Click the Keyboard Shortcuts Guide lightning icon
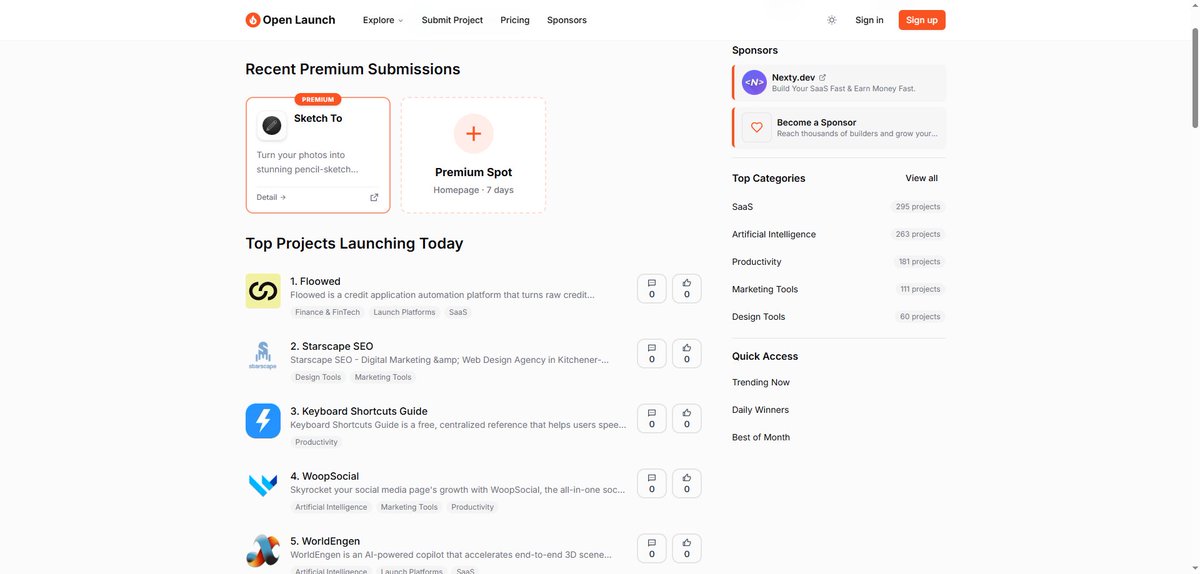Viewport: 1200px width, 574px height. (x=263, y=421)
